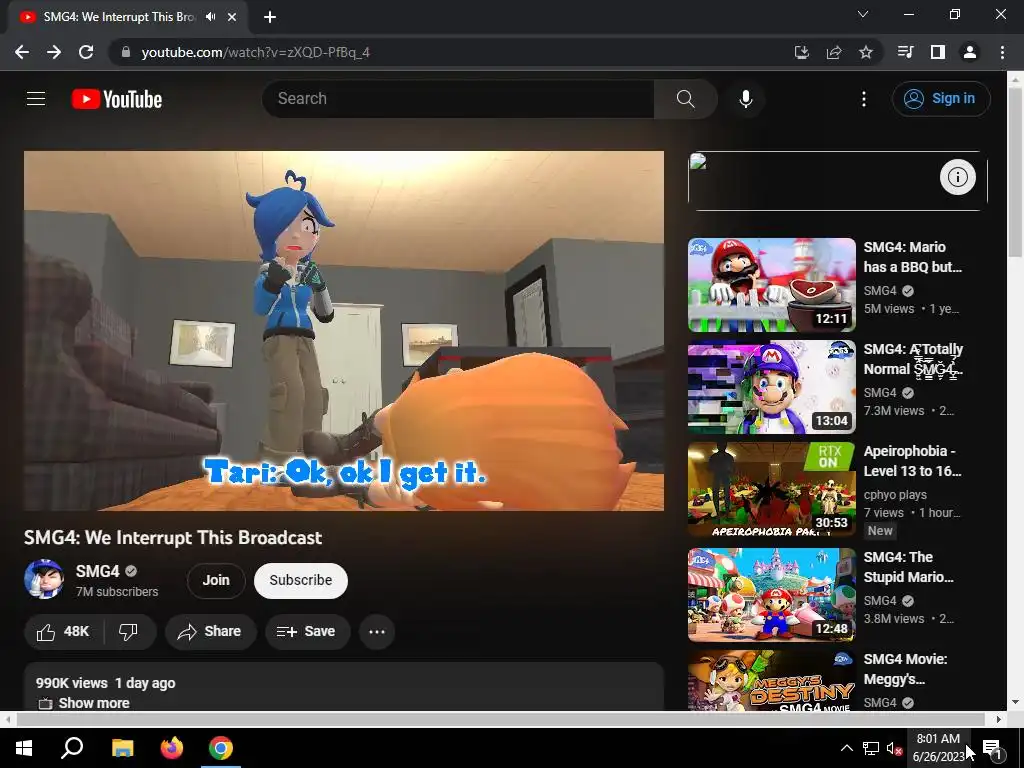Bookmark this tab with the star
Viewport: 1024px width, 768px height.
pos(866,52)
